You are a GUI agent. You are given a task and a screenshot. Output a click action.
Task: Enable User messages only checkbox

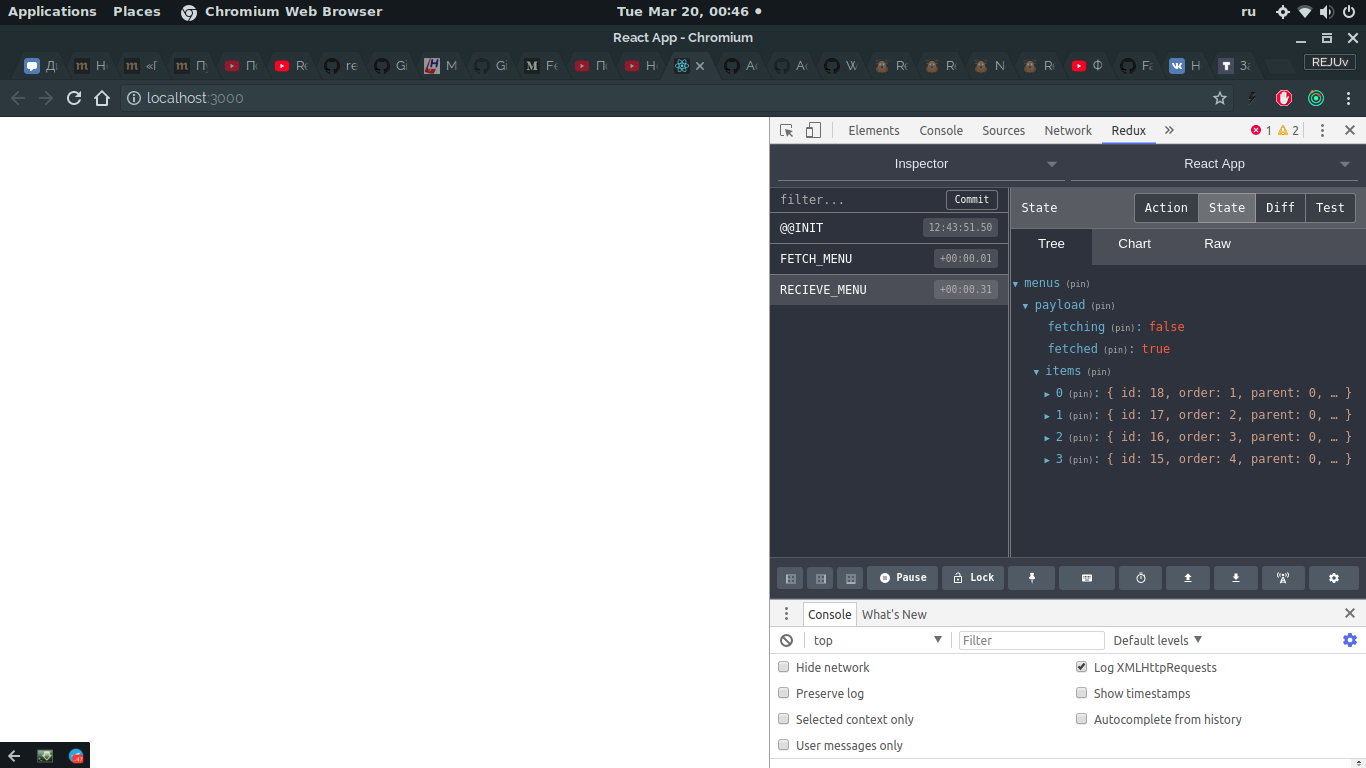click(x=784, y=745)
